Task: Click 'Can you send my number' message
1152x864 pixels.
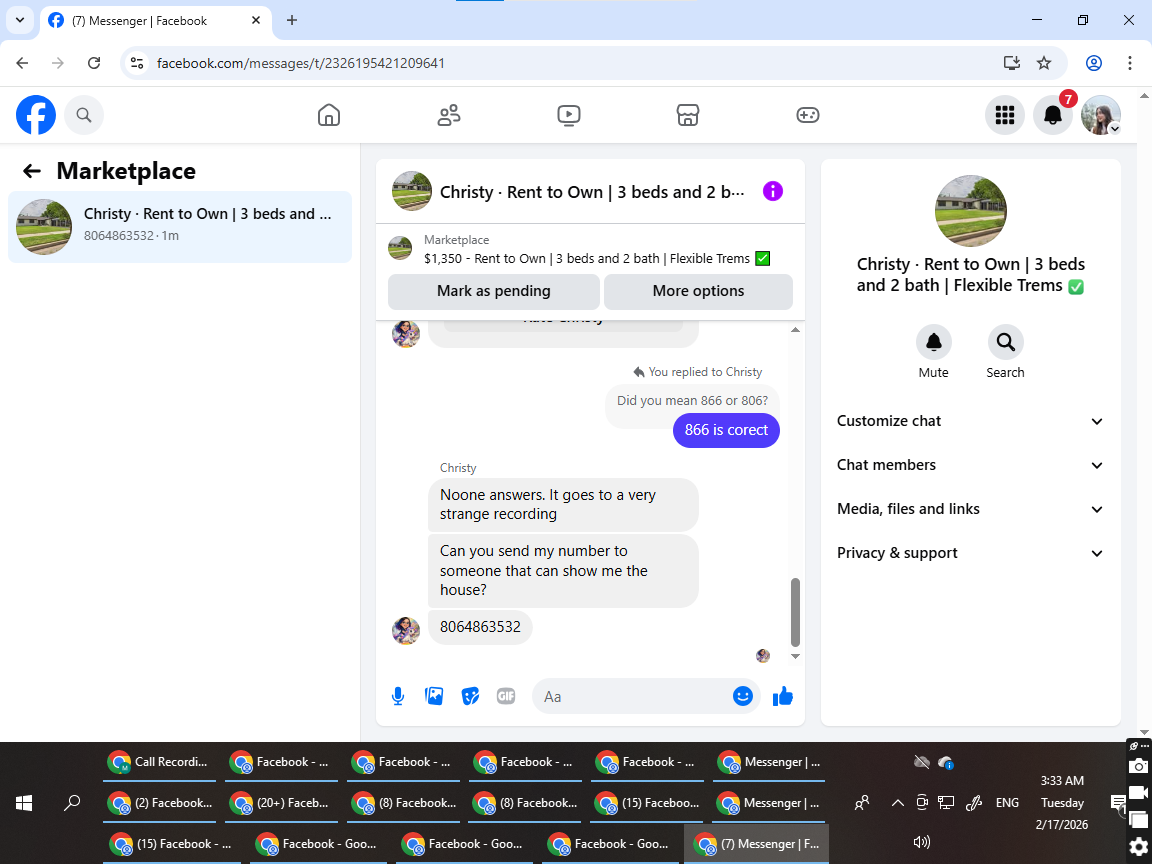Action: coord(563,571)
